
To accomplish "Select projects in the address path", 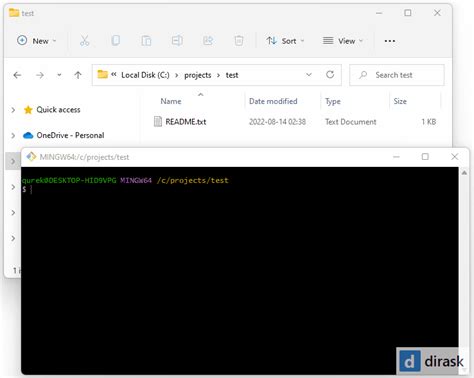I will pyautogui.click(x=198, y=75).
